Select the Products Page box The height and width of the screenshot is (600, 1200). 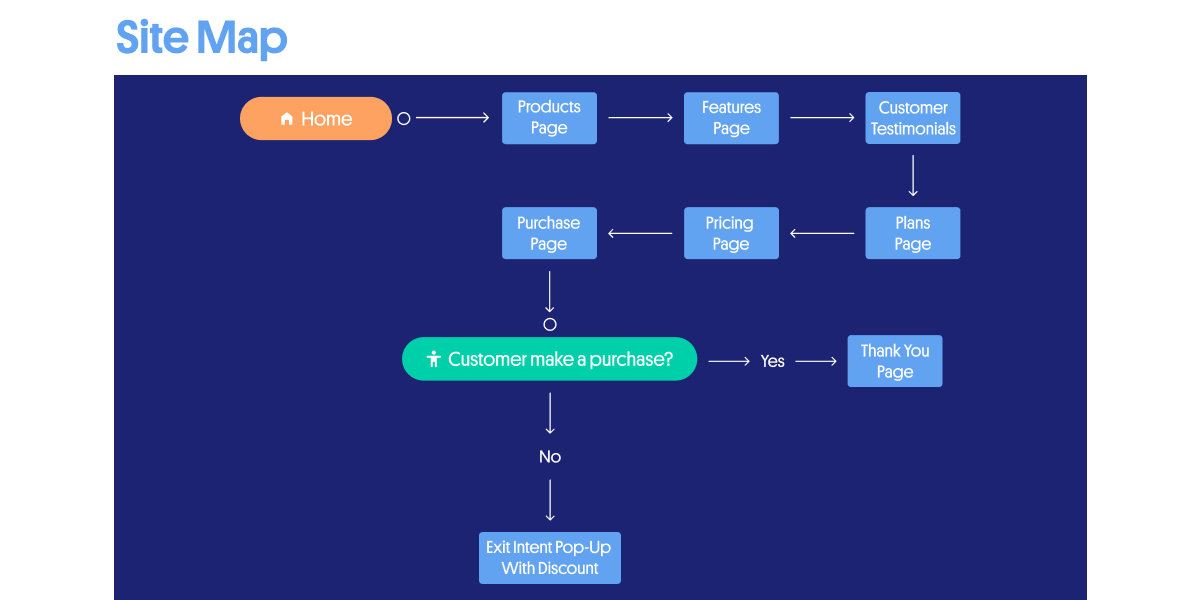[549, 118]
